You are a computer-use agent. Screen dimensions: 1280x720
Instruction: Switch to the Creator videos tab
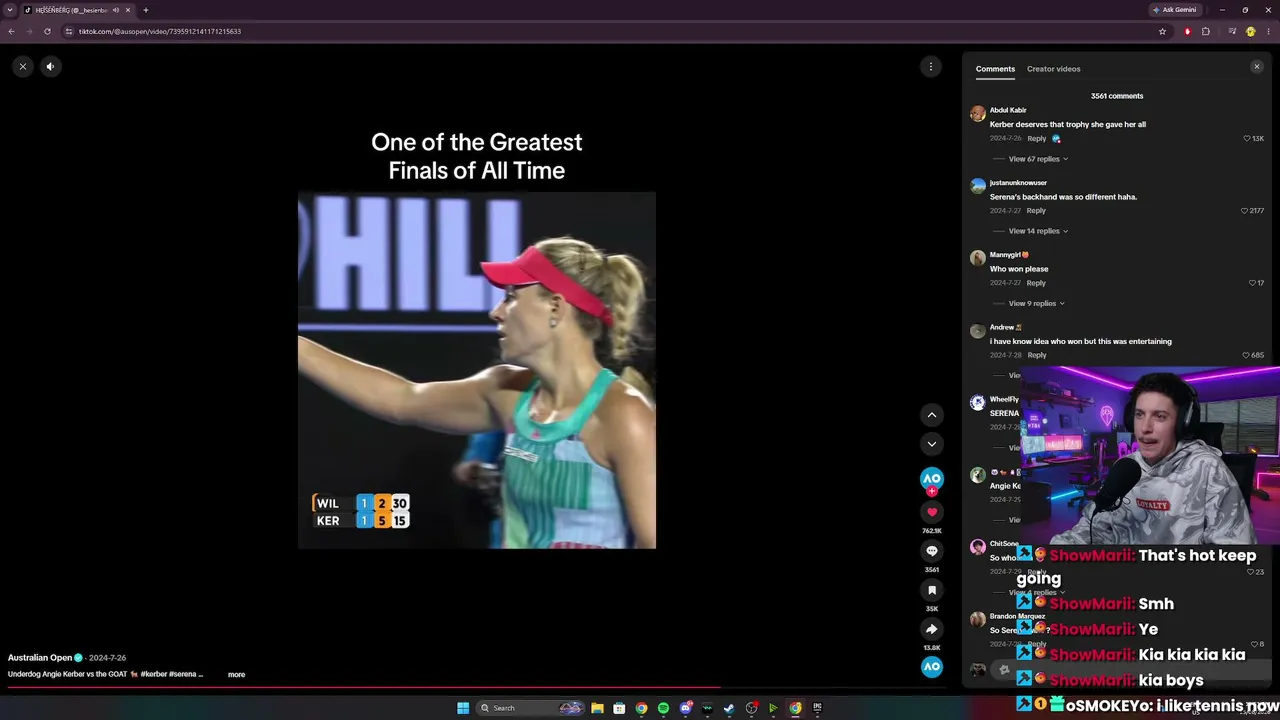[x=1053, y=69]
